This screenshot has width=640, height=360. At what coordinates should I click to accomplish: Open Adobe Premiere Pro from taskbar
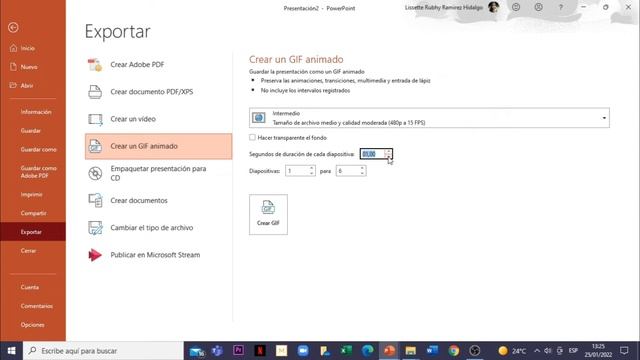[x=239, y=351]
